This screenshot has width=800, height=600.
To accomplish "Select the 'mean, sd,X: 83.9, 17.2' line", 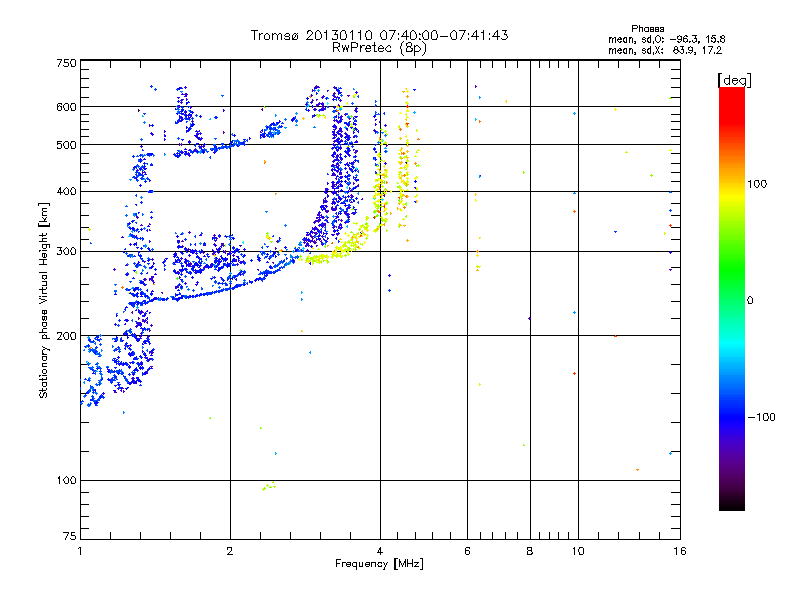I will pyautogui.click(x=665, y=50).
